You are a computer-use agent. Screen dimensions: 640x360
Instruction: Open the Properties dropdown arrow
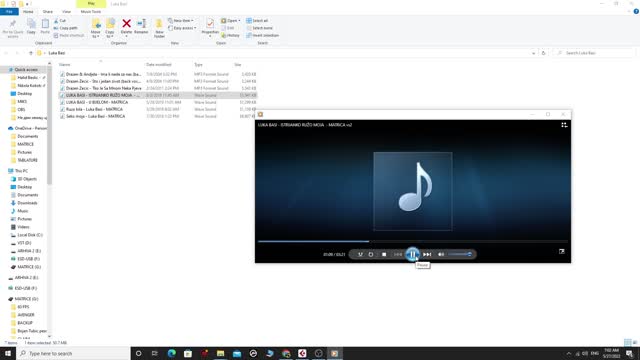point(210,37)
